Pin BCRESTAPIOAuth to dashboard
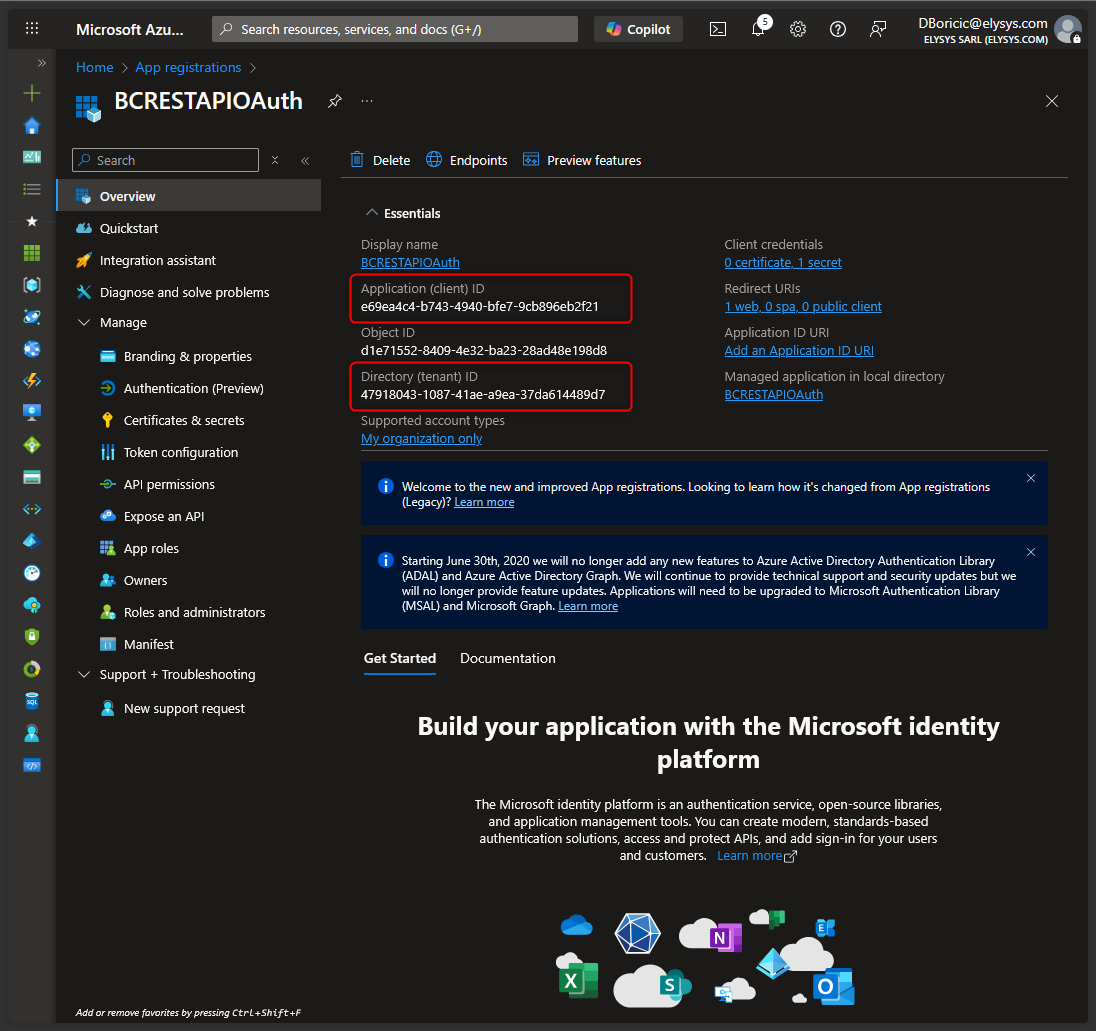 click(x=335, y=101)
